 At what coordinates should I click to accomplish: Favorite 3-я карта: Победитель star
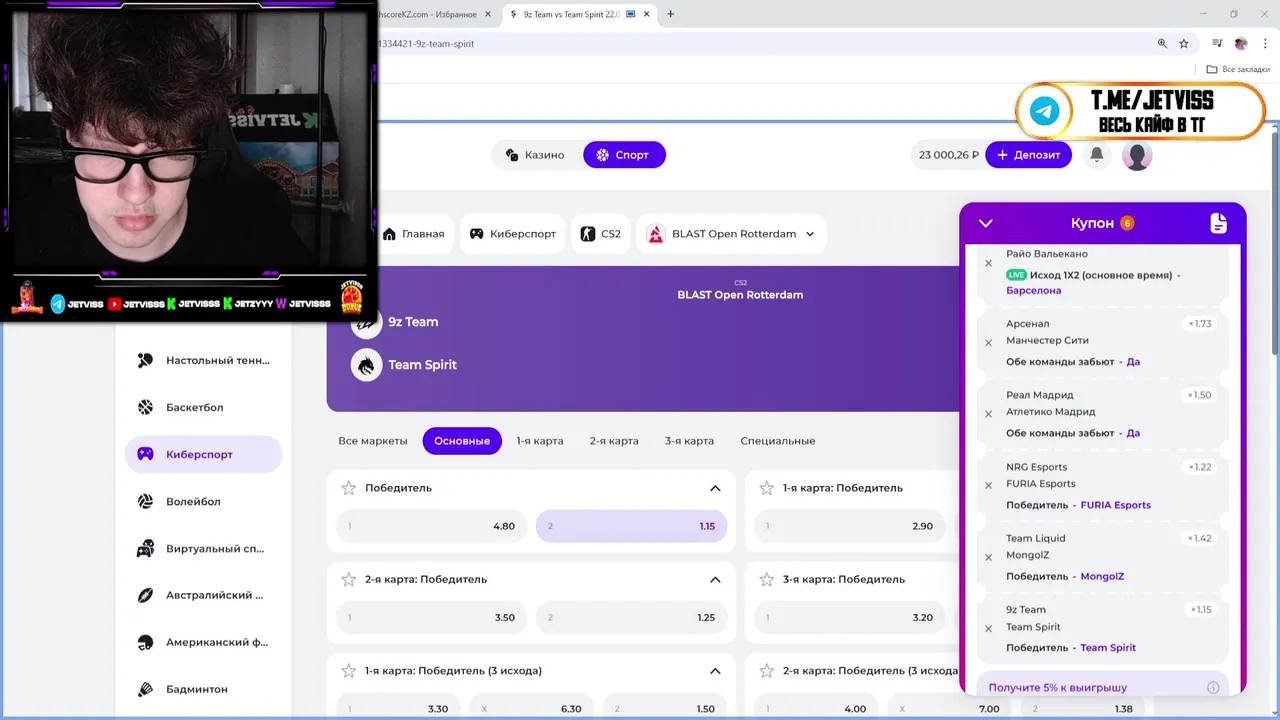tap(766, 579)
